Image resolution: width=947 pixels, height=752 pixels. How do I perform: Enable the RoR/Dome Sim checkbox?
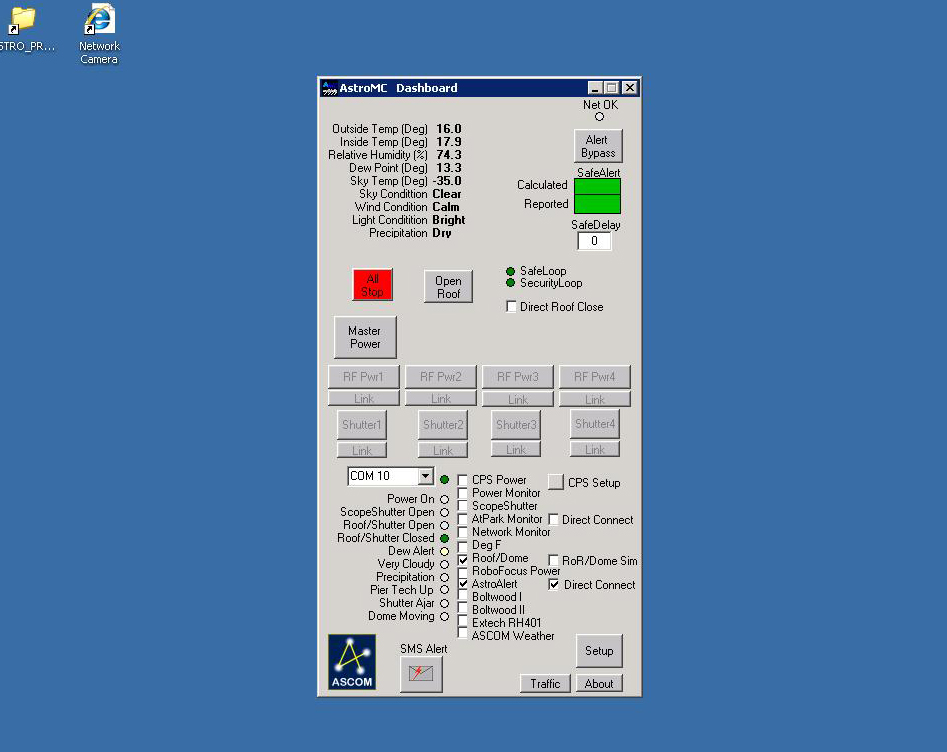553,561
